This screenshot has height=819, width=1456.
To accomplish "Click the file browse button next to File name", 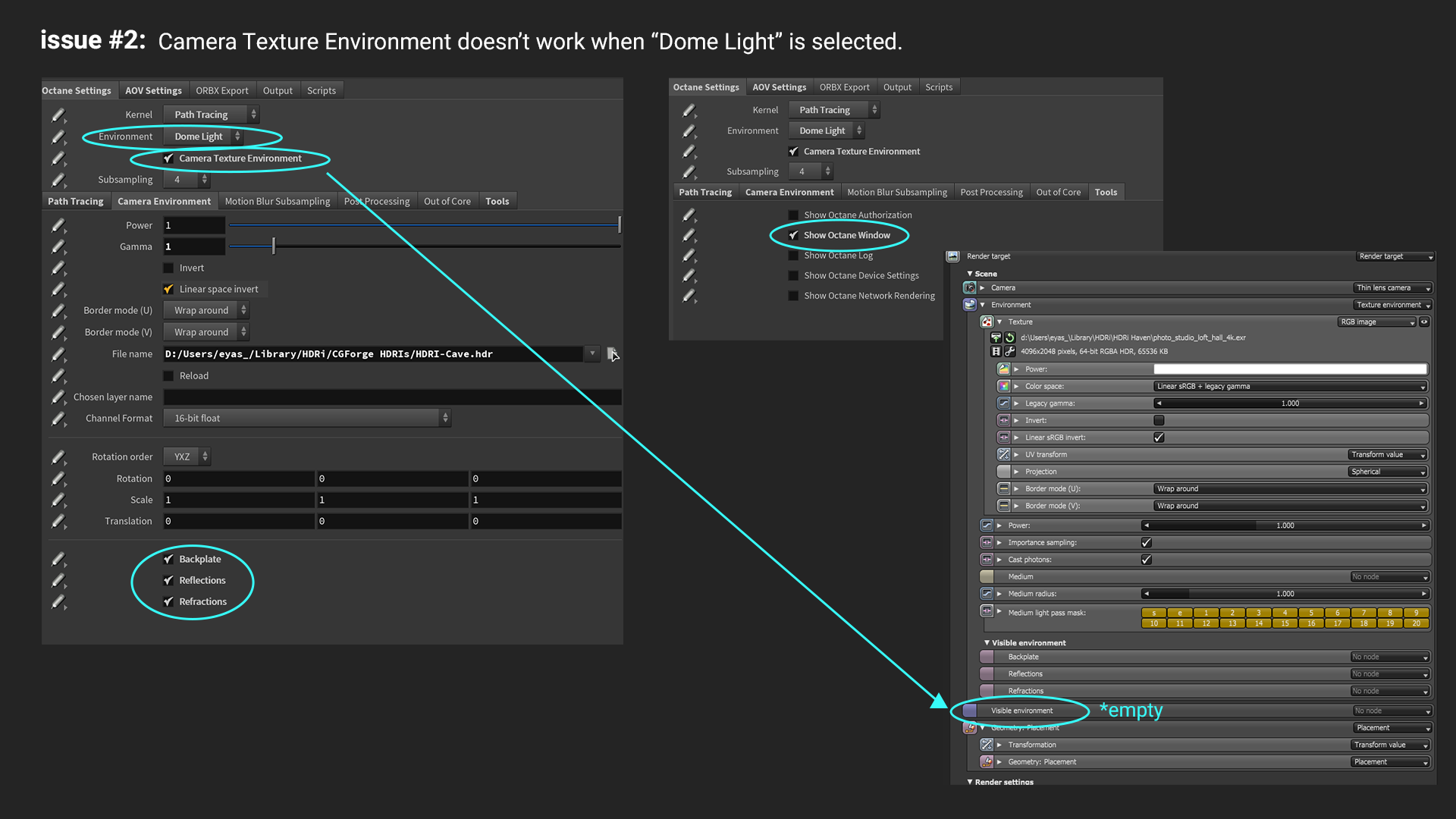I will pyautogui.click(x=612, y=353).
